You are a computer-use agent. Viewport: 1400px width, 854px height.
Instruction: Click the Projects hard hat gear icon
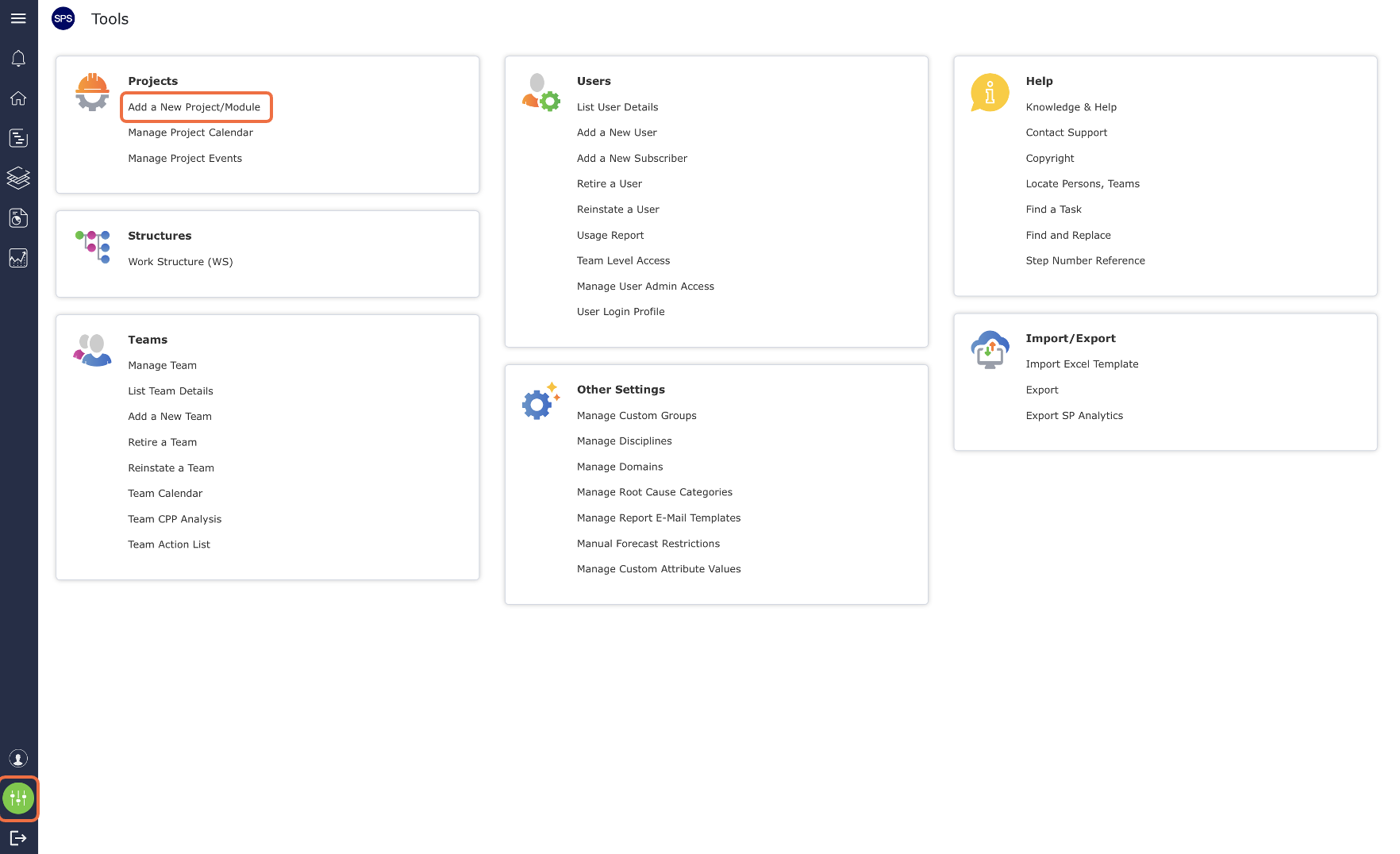point(93,92)
